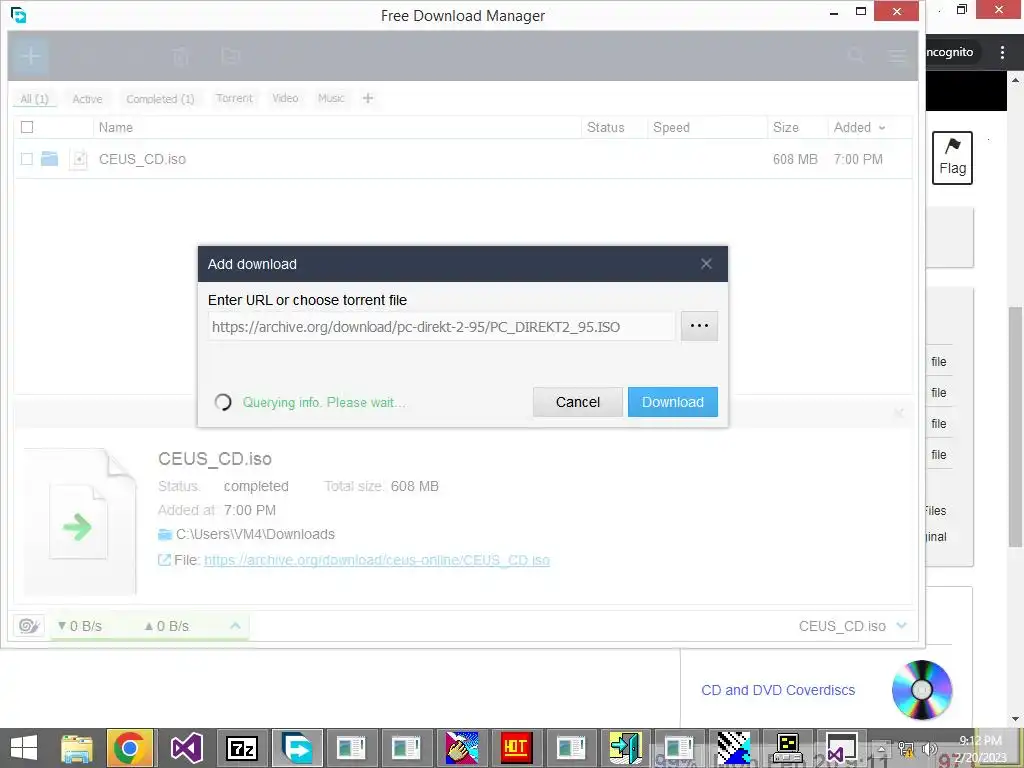Switch to the All (1) tab
Screen dimensions: 1024x768
[35, 99]
